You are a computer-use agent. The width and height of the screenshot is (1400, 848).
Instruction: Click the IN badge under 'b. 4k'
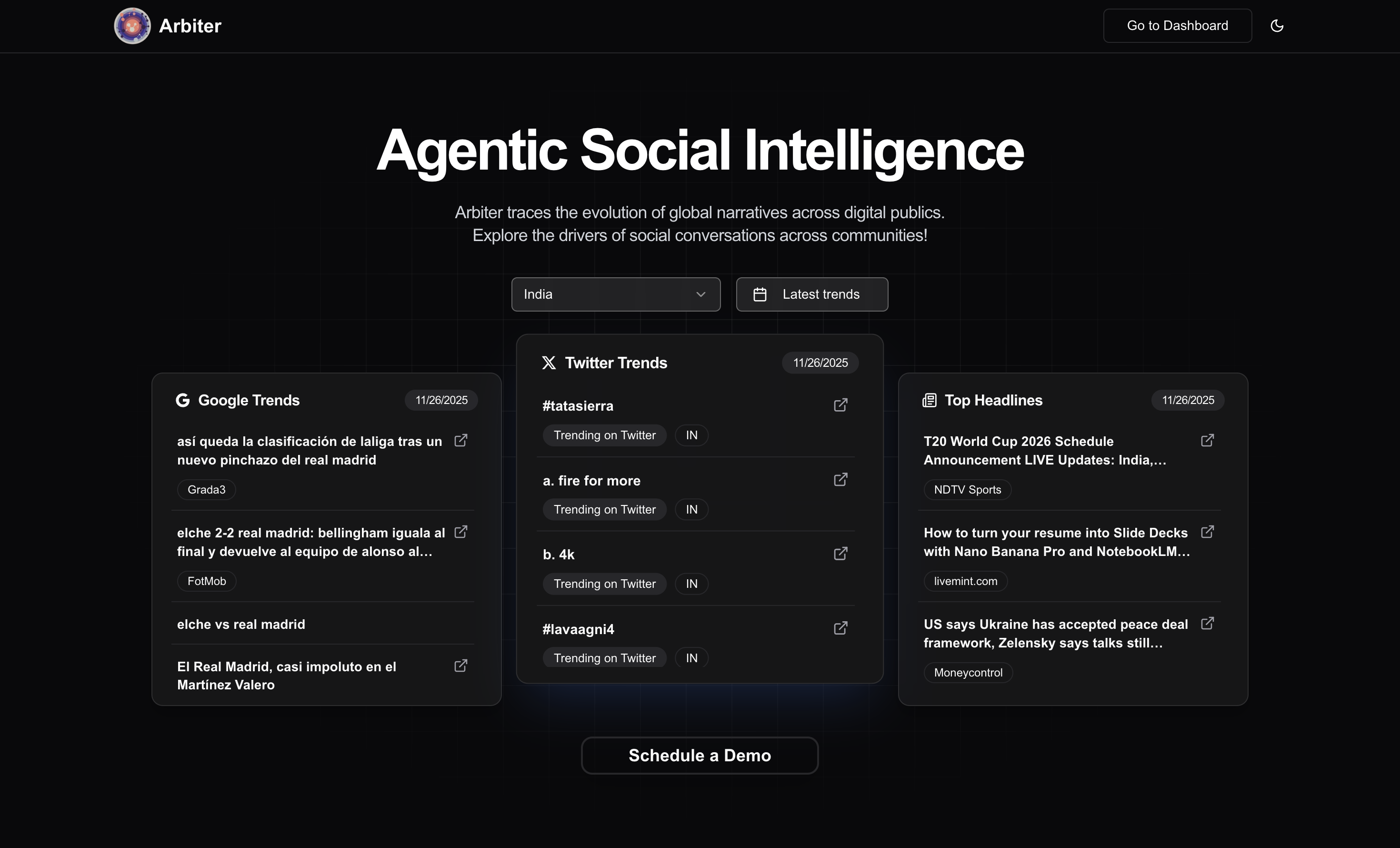(691, 584)
